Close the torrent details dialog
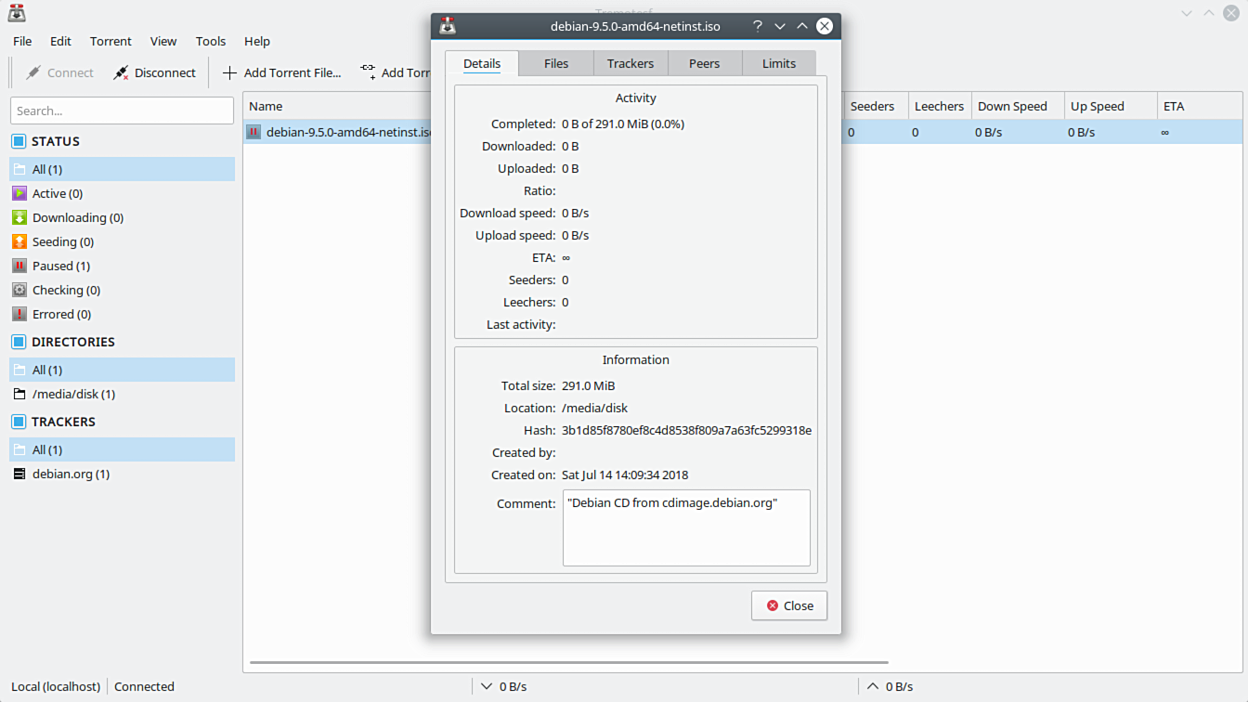Screen dimensions: 1248x702 (789, 605)
